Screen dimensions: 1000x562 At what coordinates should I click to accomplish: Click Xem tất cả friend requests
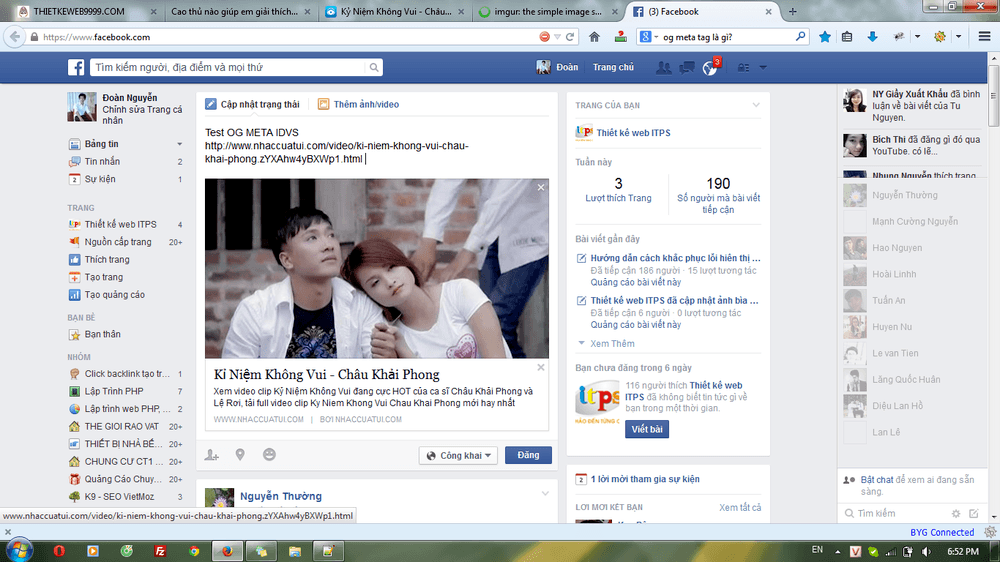740,507
